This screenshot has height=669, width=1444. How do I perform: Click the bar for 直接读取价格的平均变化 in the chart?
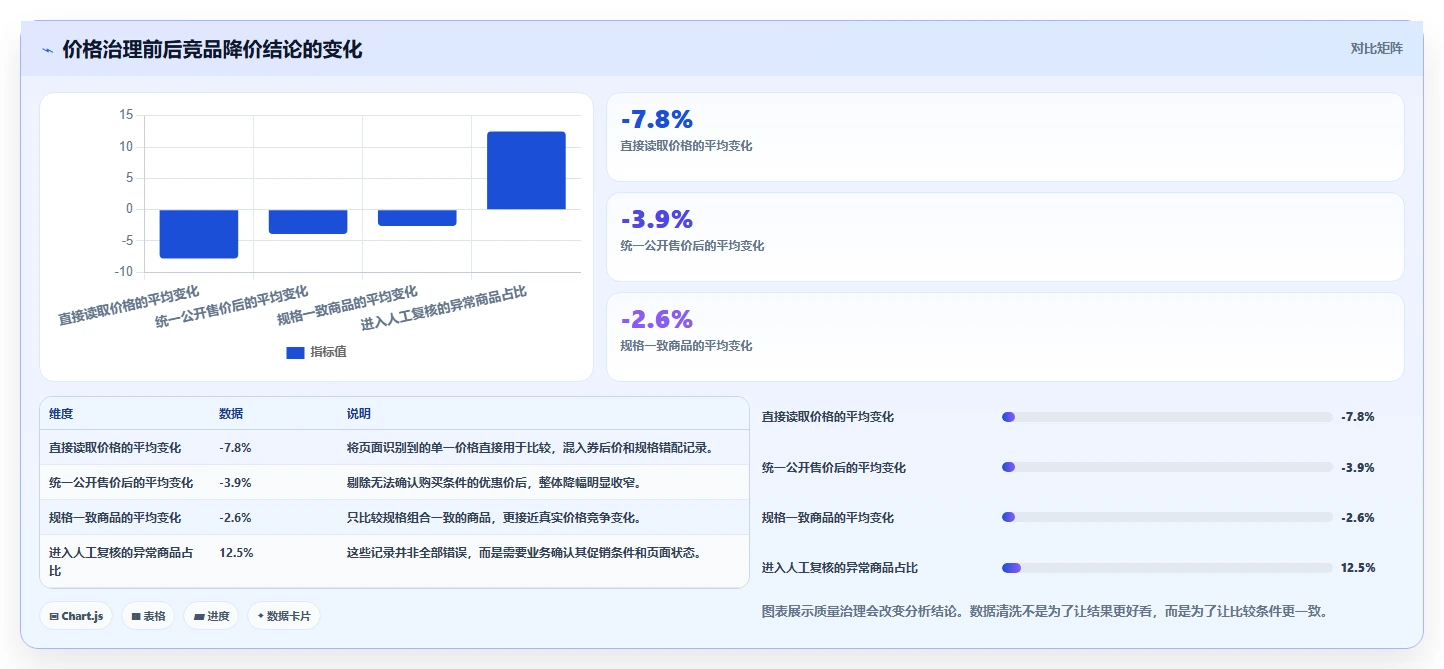click(x=199, y=234)
